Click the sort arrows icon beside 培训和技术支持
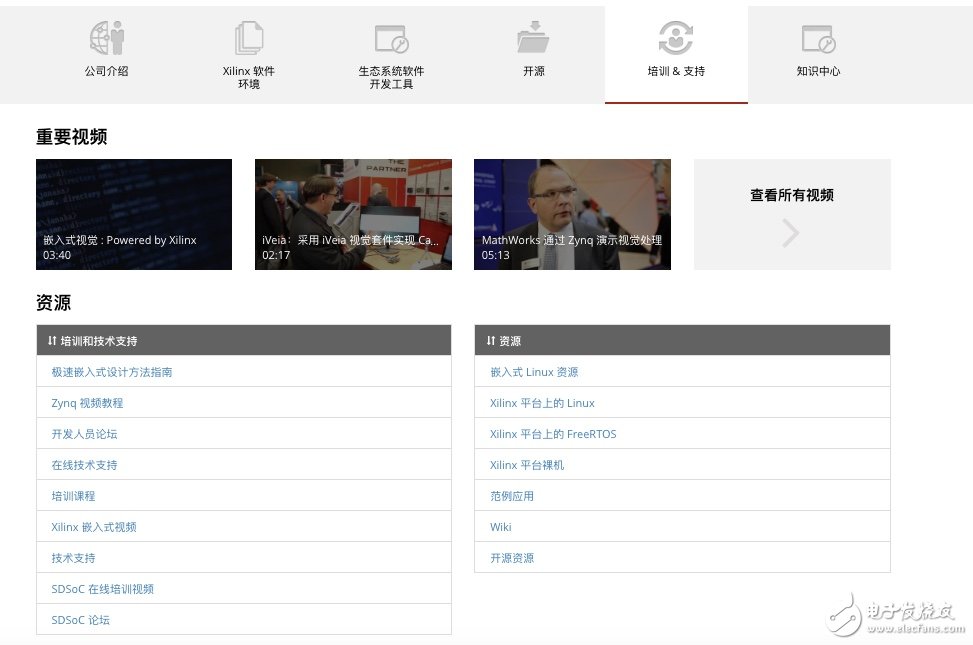 [52, 341]
